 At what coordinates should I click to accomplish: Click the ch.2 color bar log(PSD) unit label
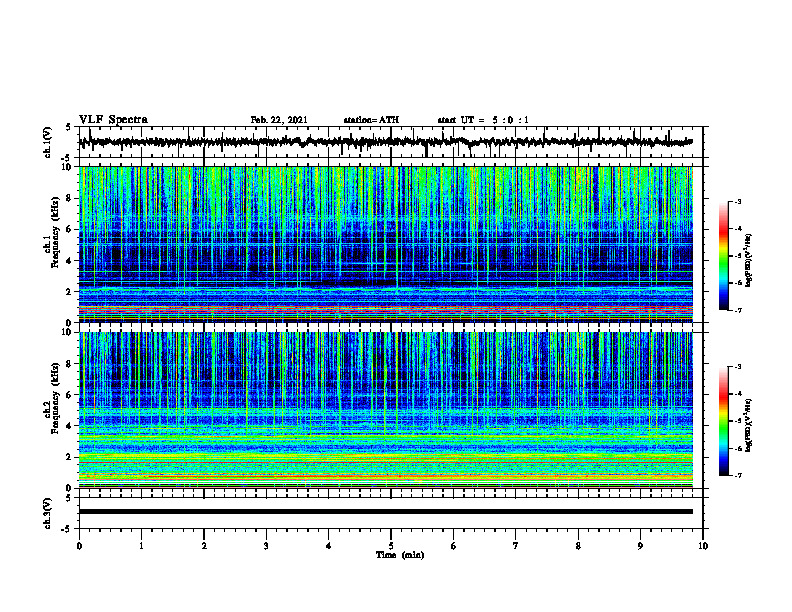point(749,425)
